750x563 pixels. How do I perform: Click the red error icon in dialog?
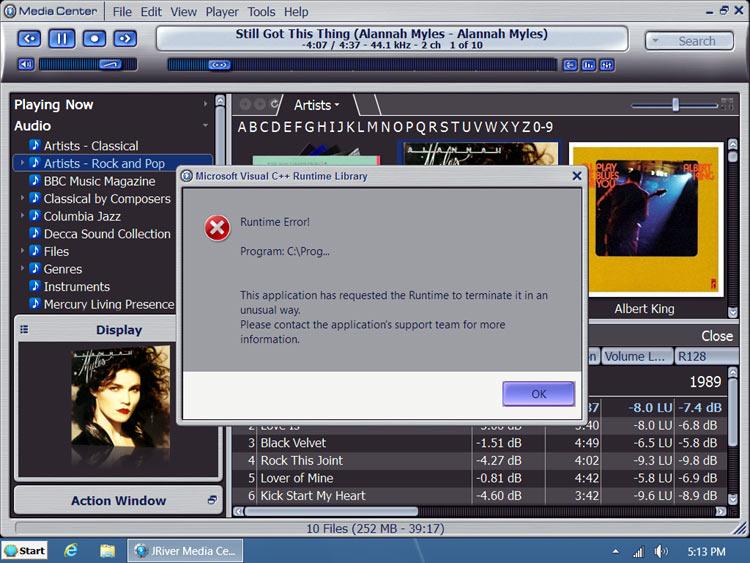tap(217, 229)
